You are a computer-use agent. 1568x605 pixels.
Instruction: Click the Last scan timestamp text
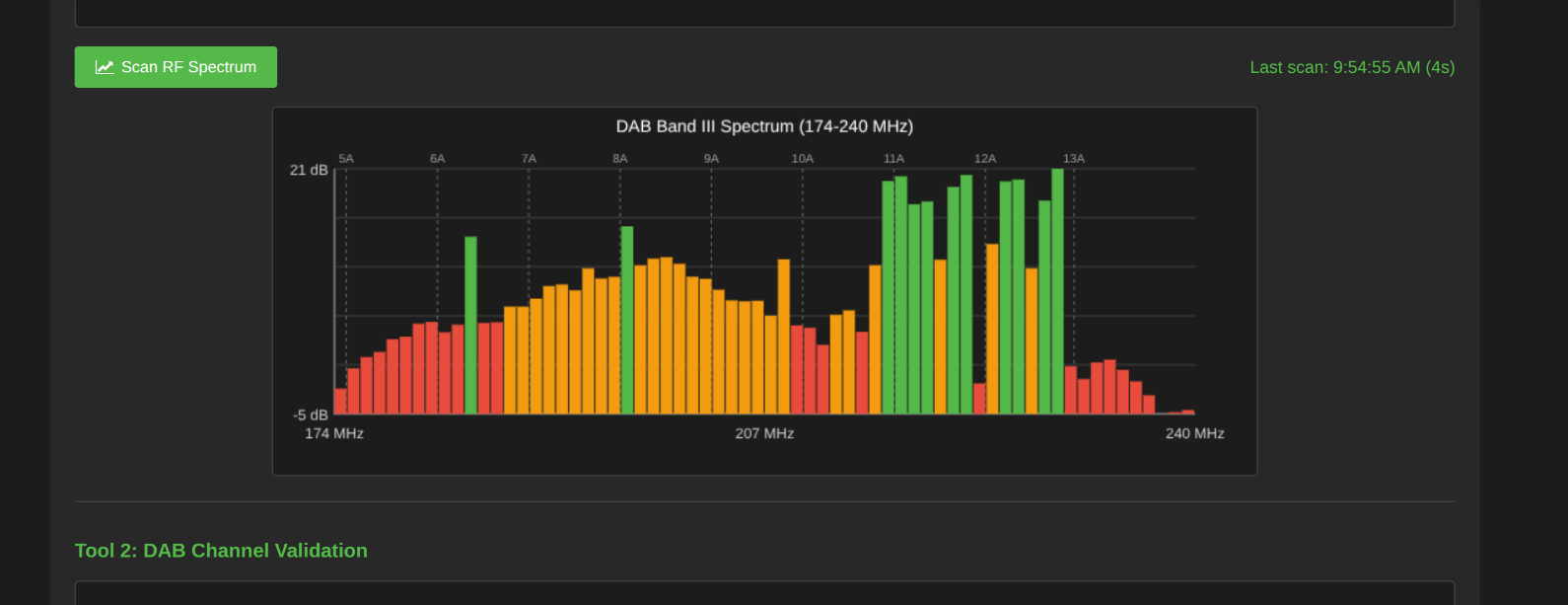point(1351,67)
